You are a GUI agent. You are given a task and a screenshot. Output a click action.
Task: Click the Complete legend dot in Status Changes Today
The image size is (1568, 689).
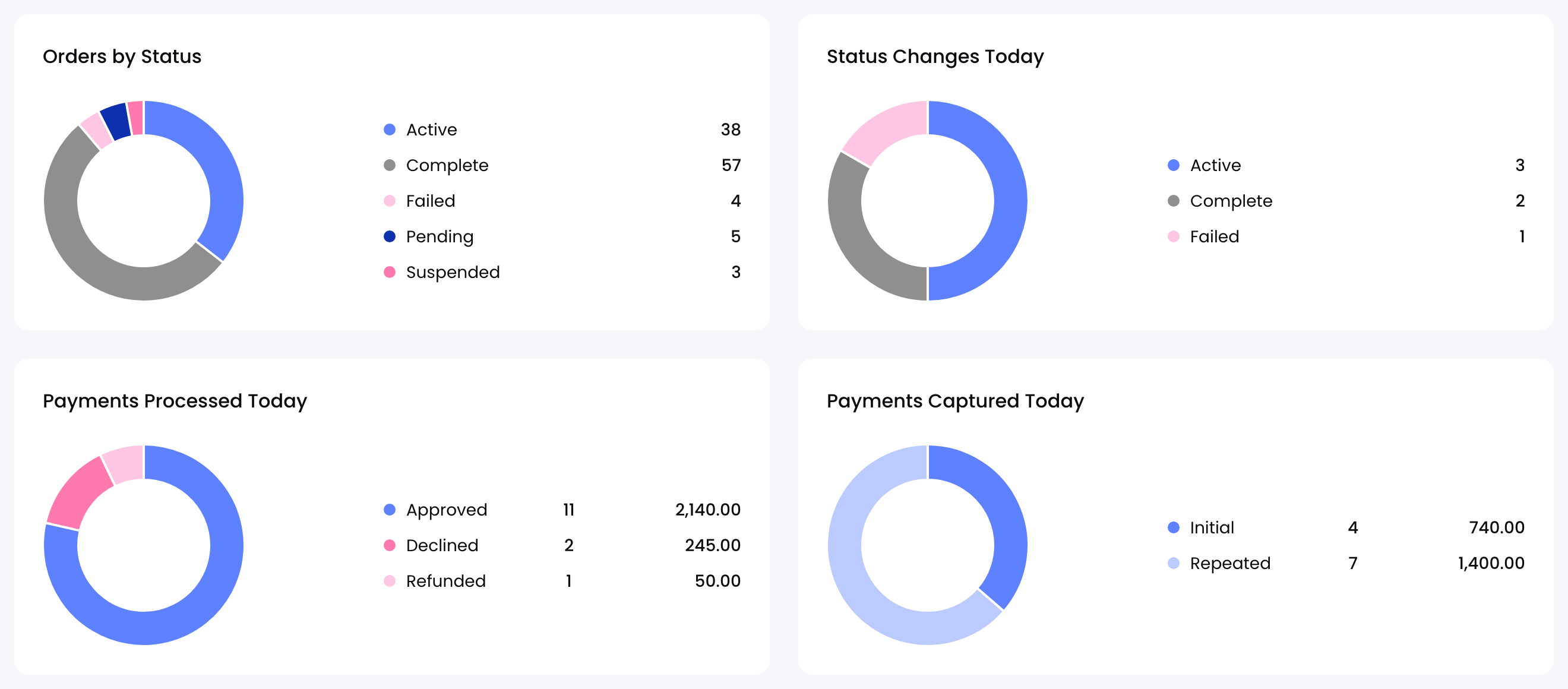(x=1174, y=201)
